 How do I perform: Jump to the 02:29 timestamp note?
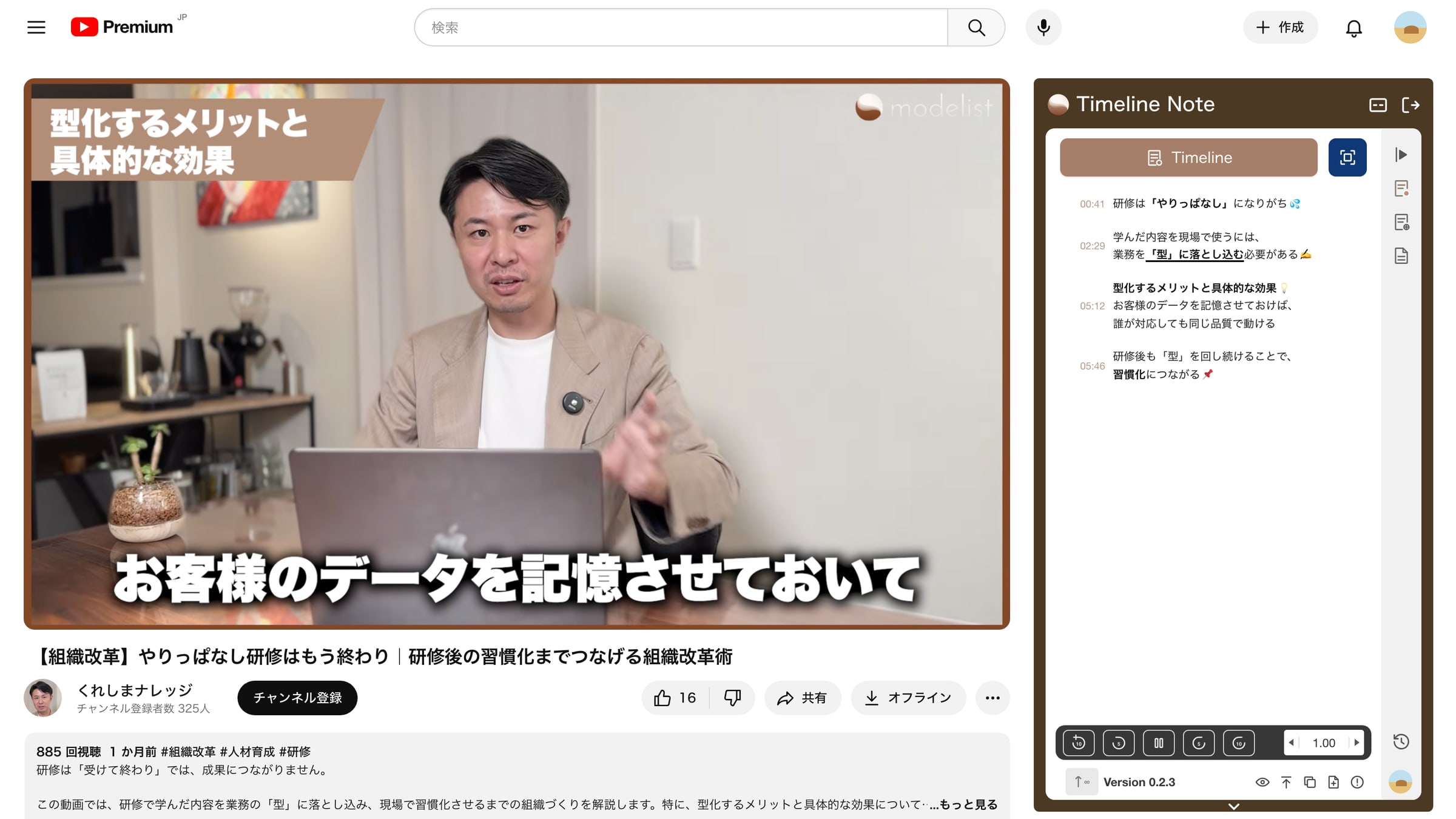click(x=1092, y=246)
